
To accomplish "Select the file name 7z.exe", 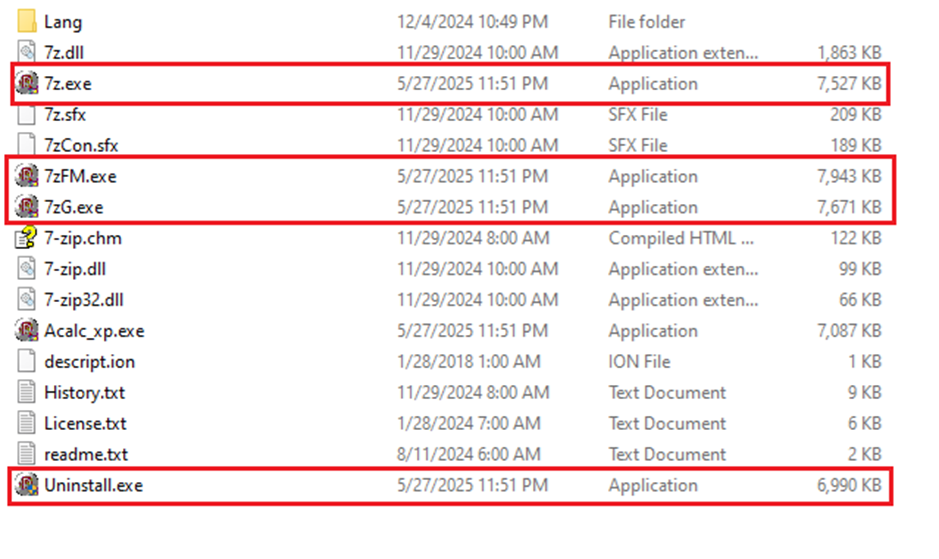I will tap(68, 83).
